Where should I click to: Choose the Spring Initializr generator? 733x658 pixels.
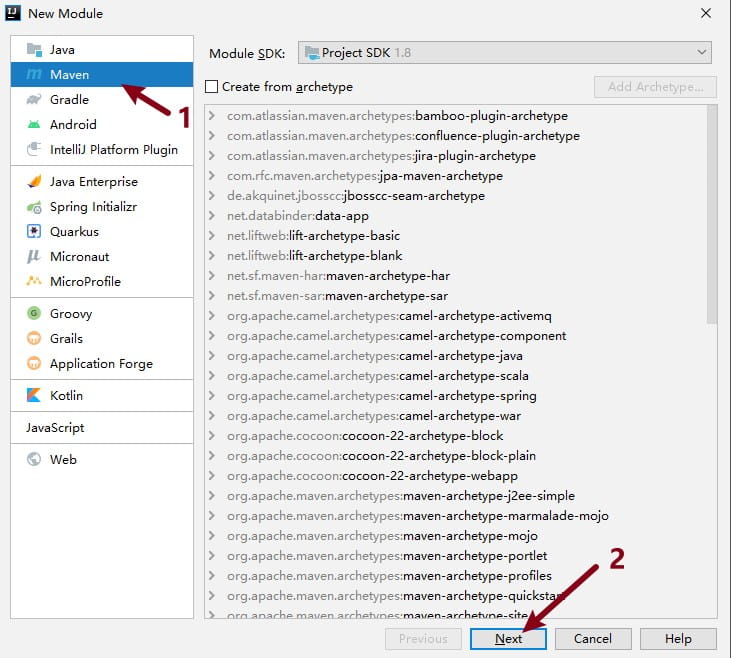[x=102, y=207]
